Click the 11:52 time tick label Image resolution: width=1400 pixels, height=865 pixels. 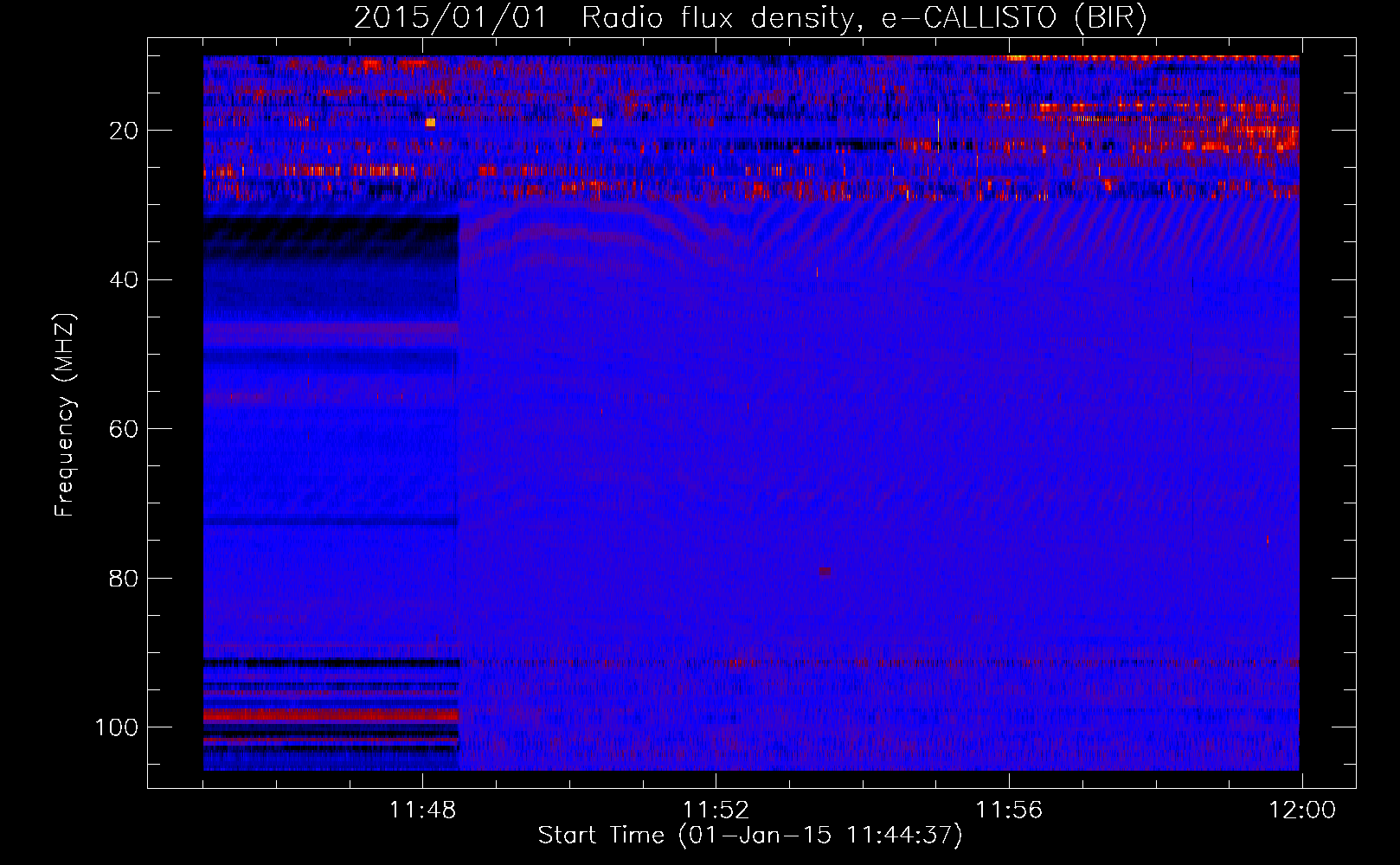coord(716,811)
